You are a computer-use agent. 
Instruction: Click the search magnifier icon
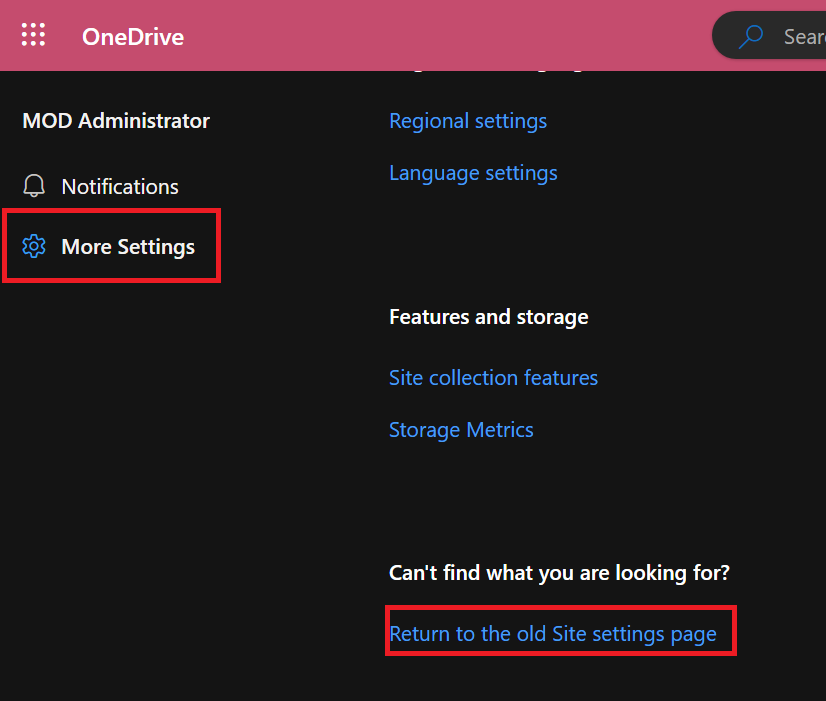[x=750, y=37]
